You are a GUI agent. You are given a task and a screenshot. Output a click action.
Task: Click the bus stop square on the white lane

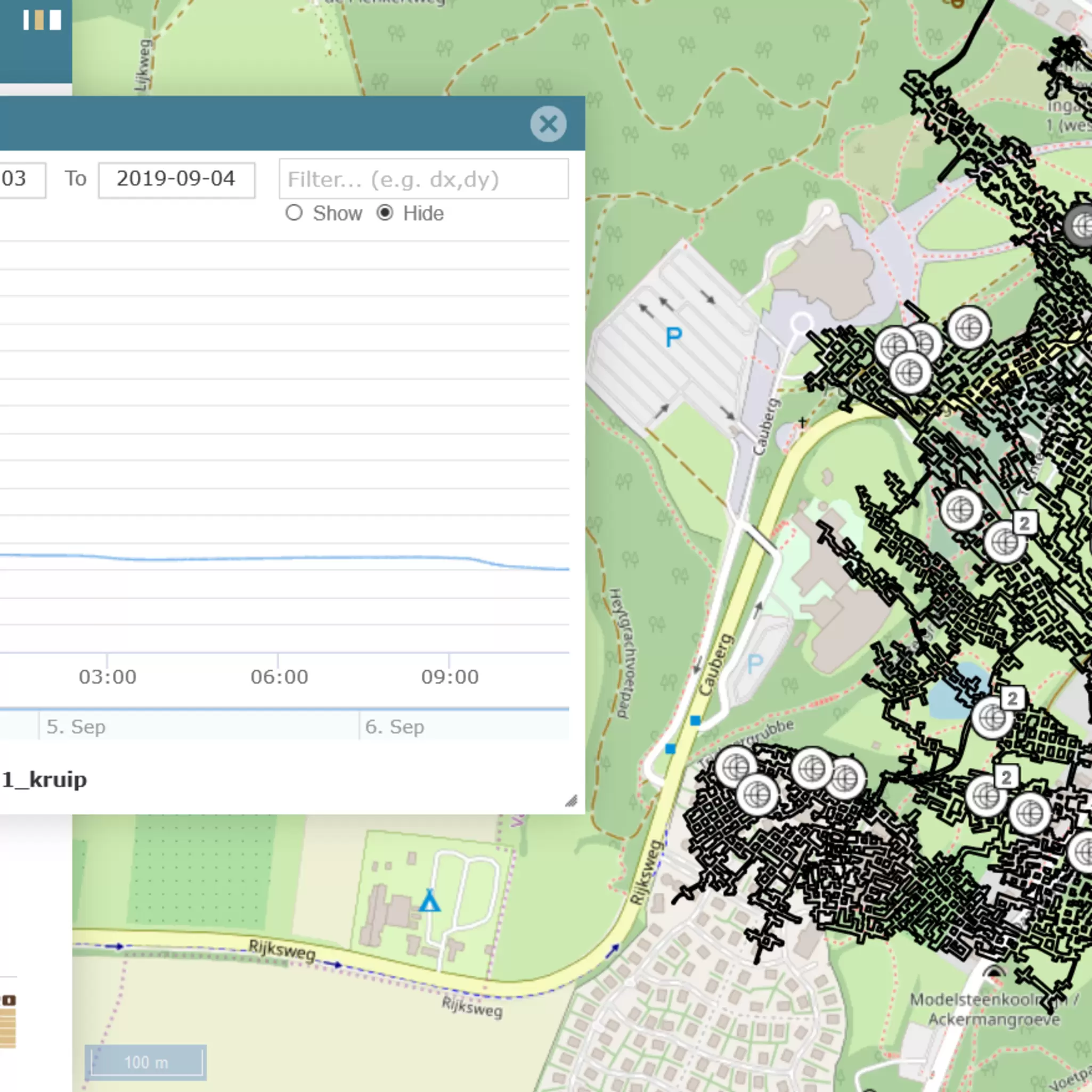[x=670, y=749]
